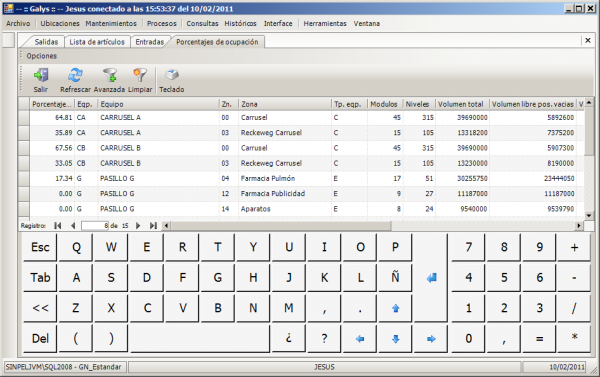Tap the ¿ inverted question mark key

[289, 338]
